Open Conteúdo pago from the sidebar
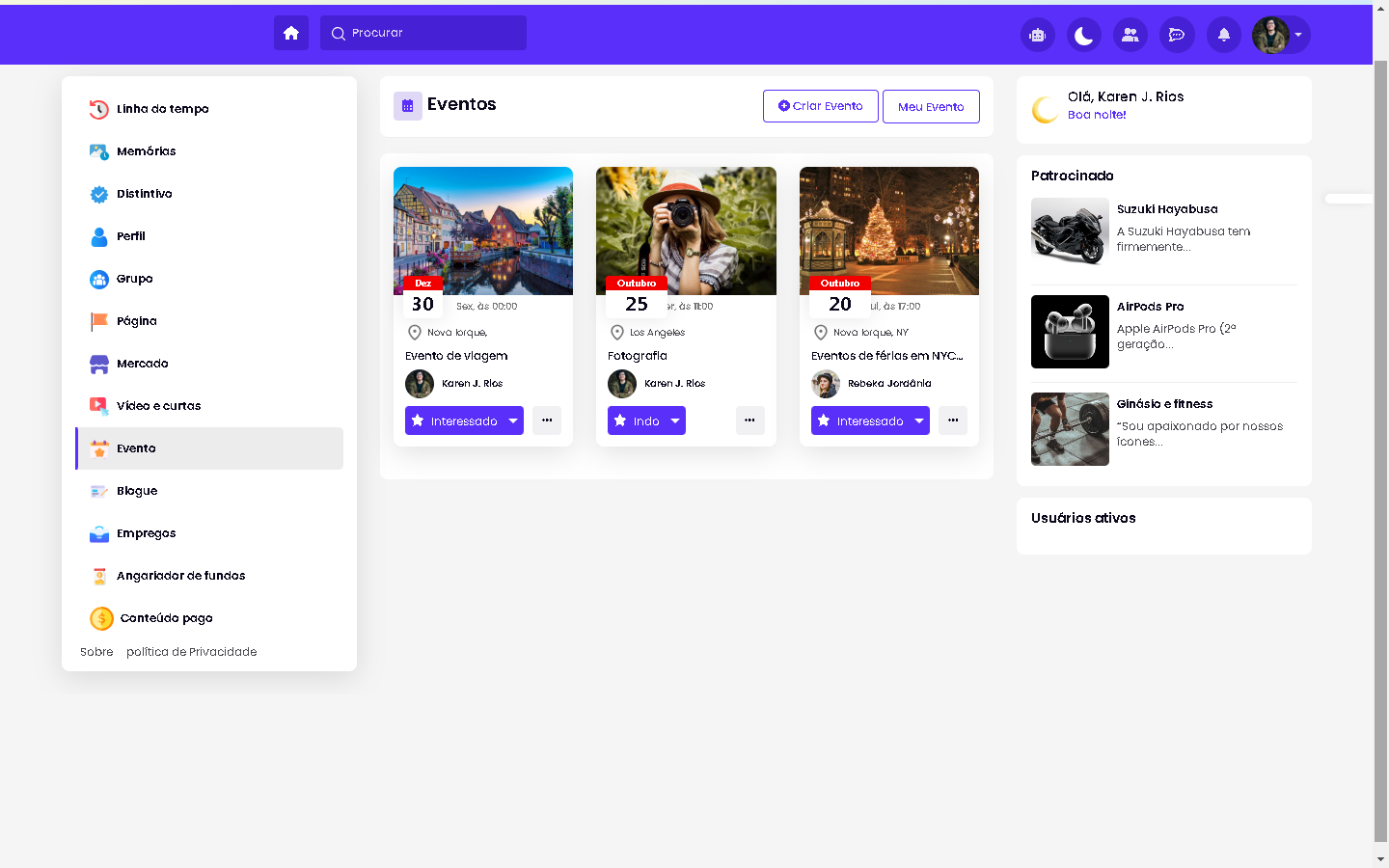1389x868 pixels. click(166, 618)
